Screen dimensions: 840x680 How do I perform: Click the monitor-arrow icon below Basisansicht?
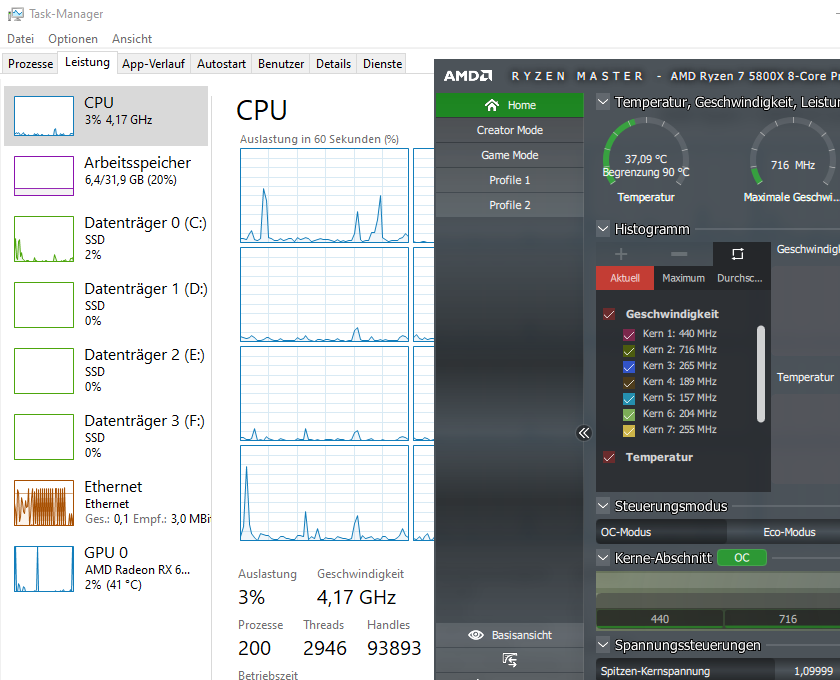point(509,660)
